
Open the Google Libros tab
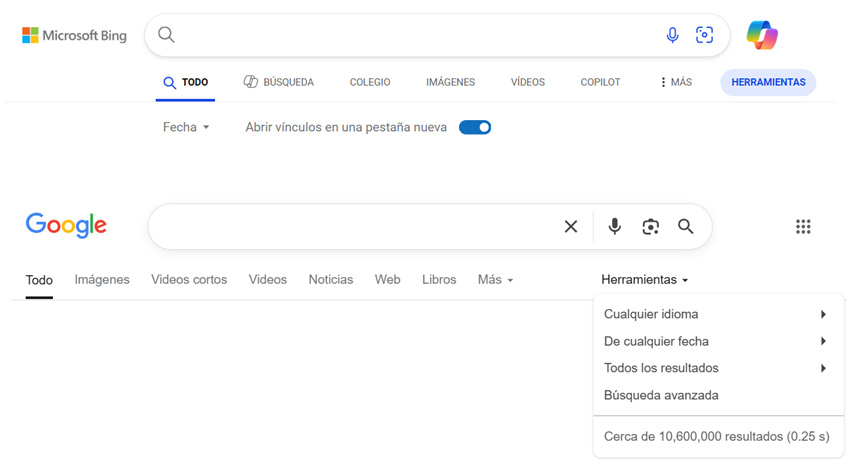(x=439, y=280)
